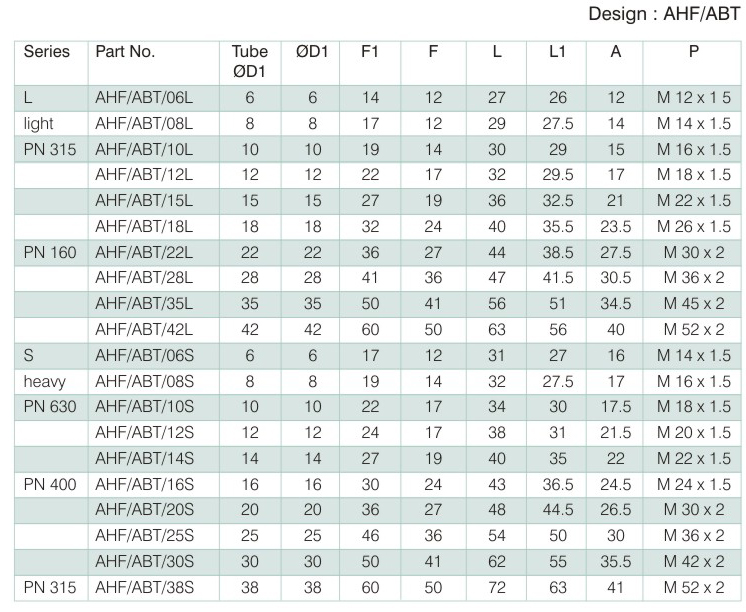The height and width of the screenshot is (612, 746).
Task: Select part number AHF/ABT/14S
Action: 144,458
